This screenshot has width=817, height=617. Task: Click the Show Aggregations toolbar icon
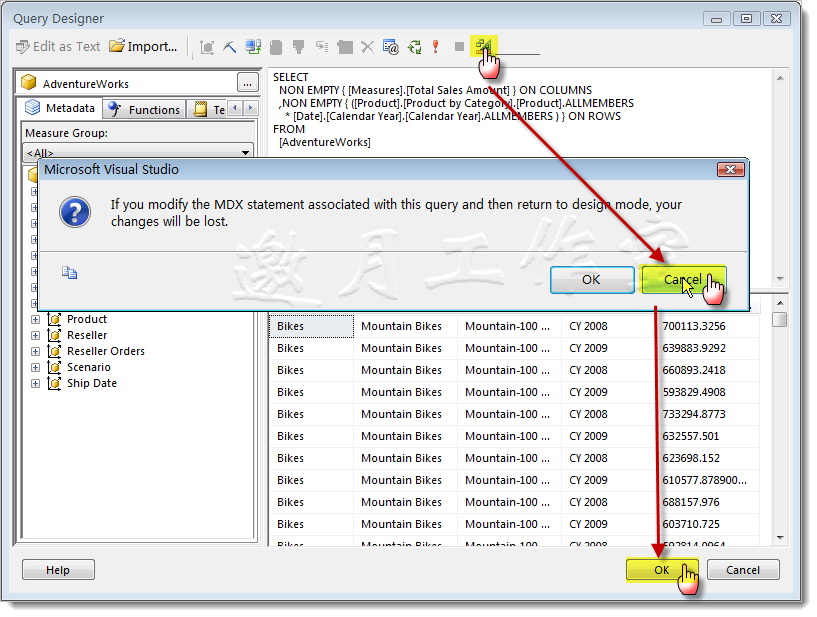(x=344, y=47)
